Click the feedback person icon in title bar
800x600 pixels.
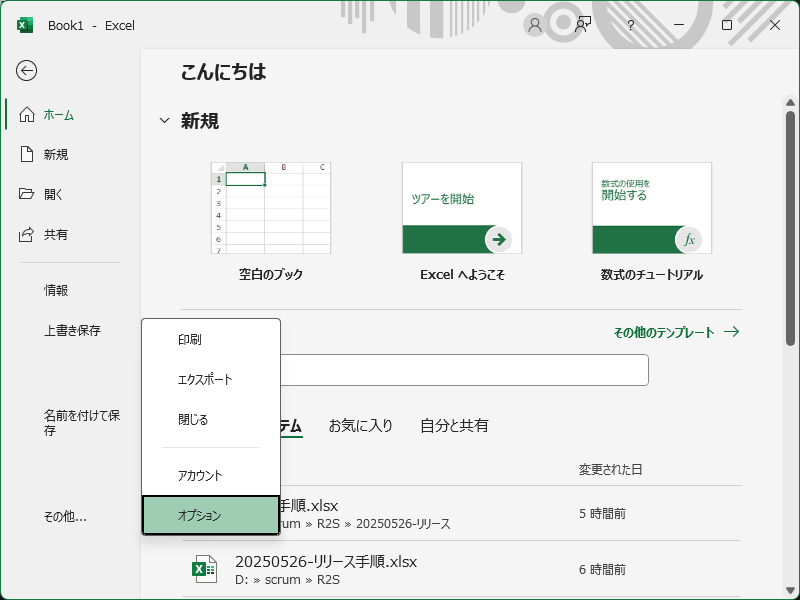click(583, 25)
